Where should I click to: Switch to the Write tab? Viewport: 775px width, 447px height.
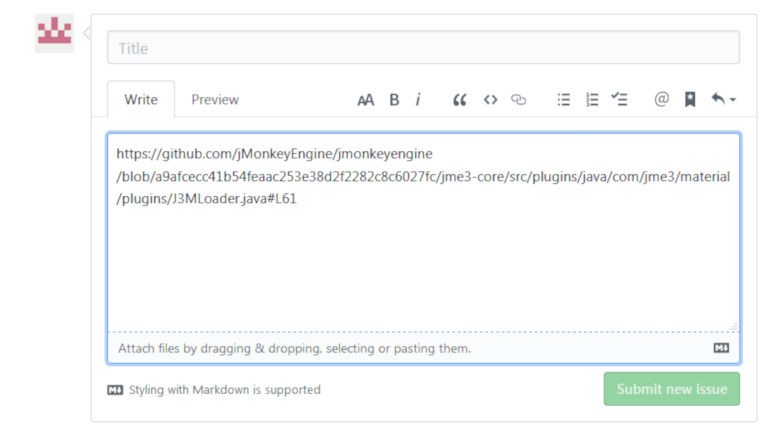(x=141, y=100)
